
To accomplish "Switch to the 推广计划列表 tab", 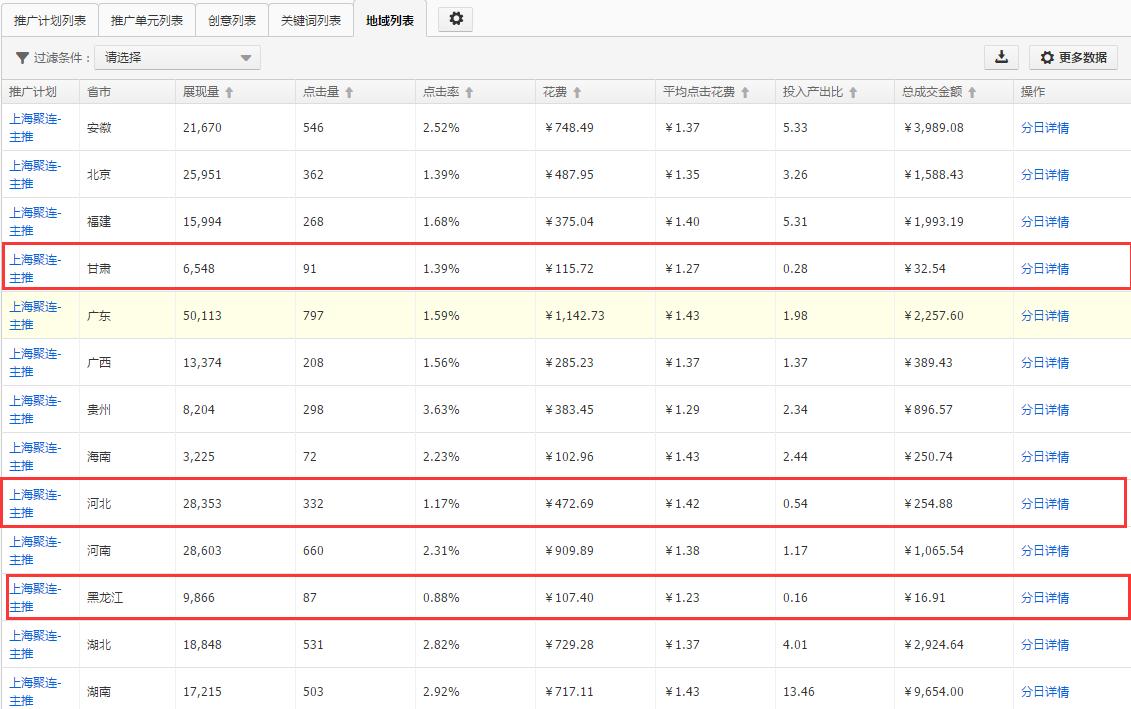I will (x=49, y=20).
